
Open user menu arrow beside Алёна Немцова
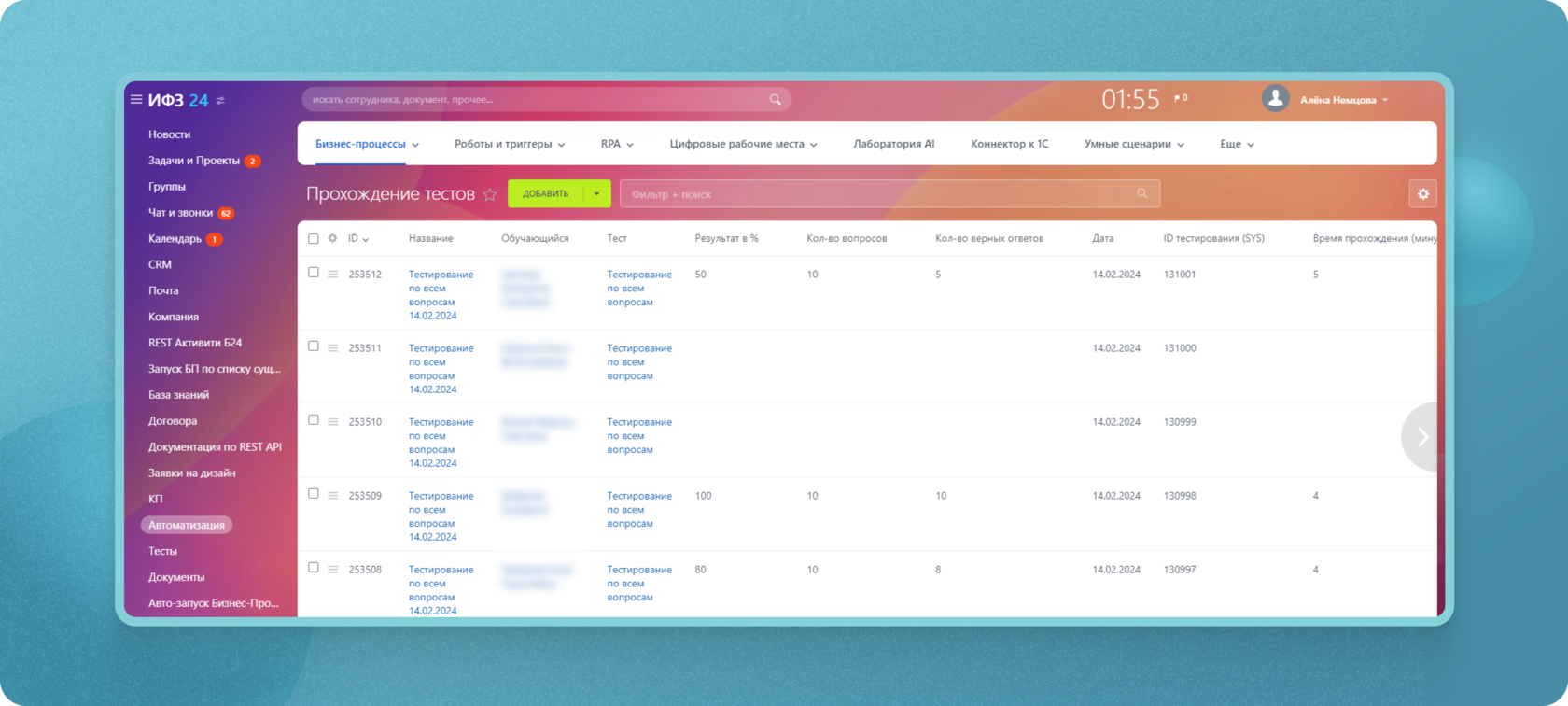1385,100
